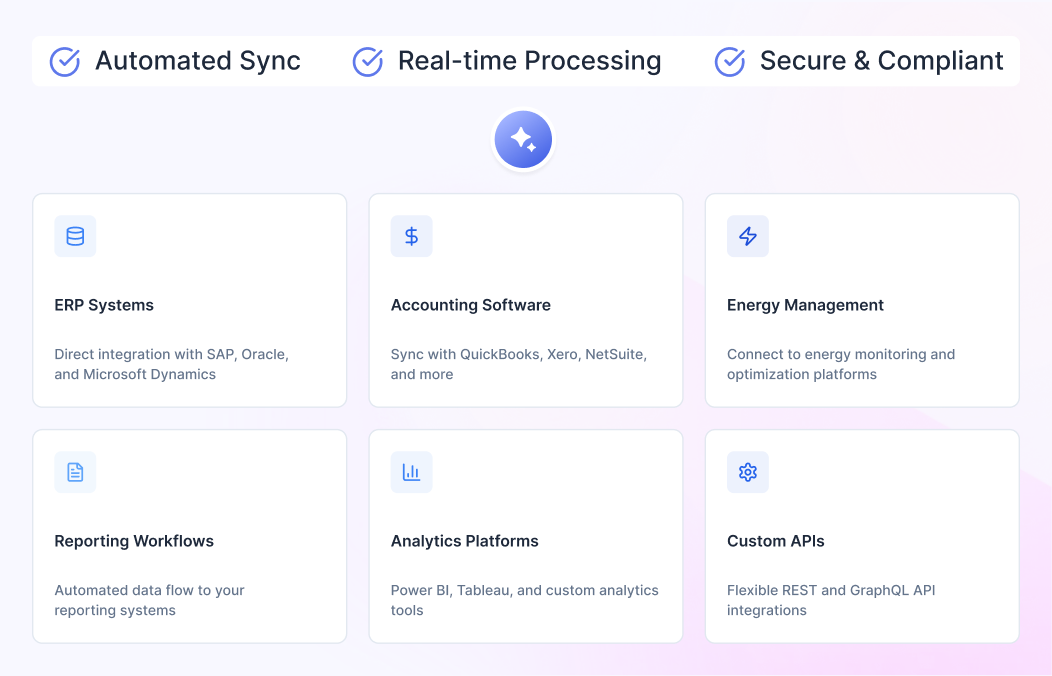
Task: Click the gear icon for Custom APIs
Action: coord(748,472)
